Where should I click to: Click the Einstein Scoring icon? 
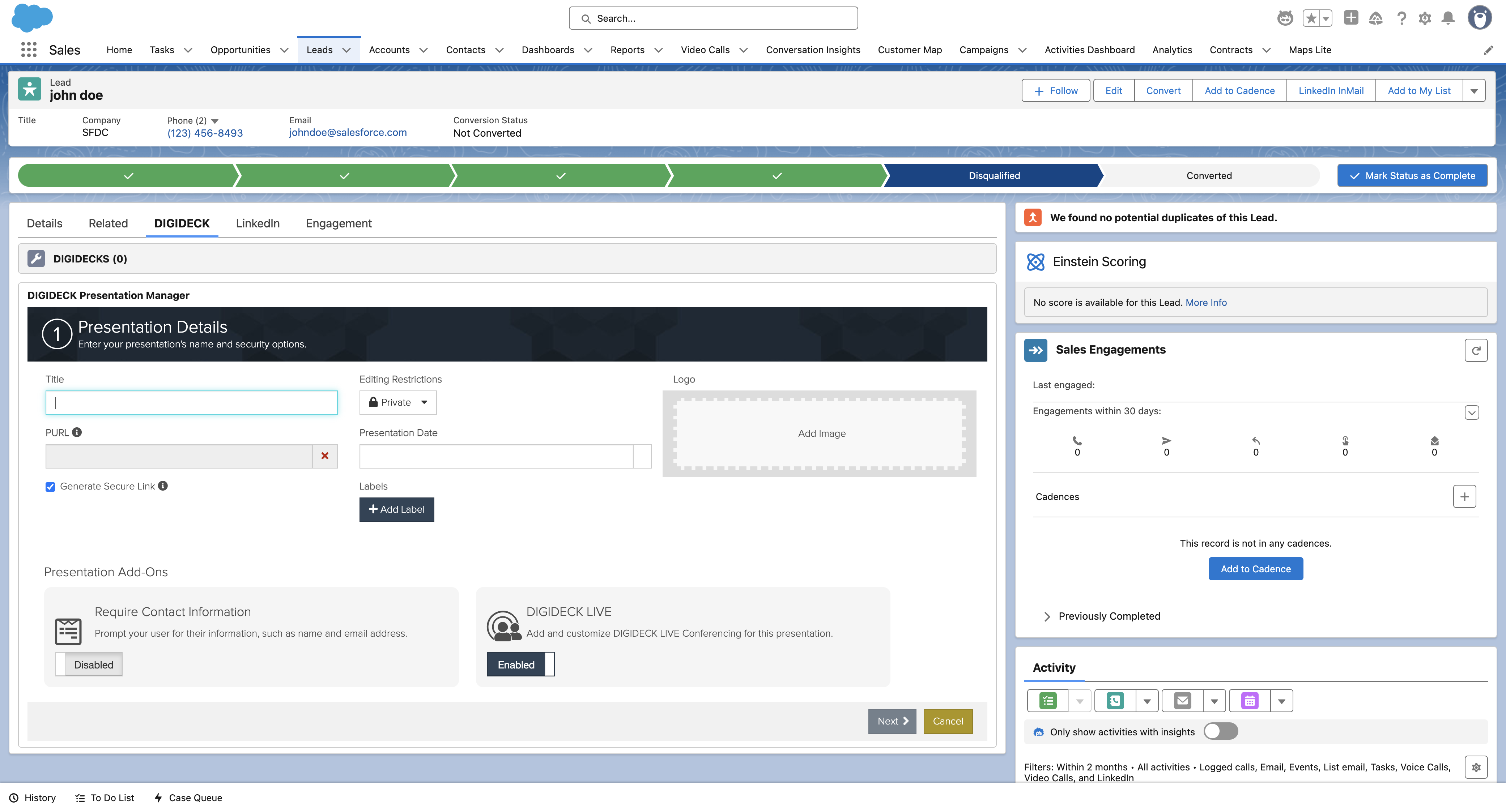click(x=1035, y=262)
